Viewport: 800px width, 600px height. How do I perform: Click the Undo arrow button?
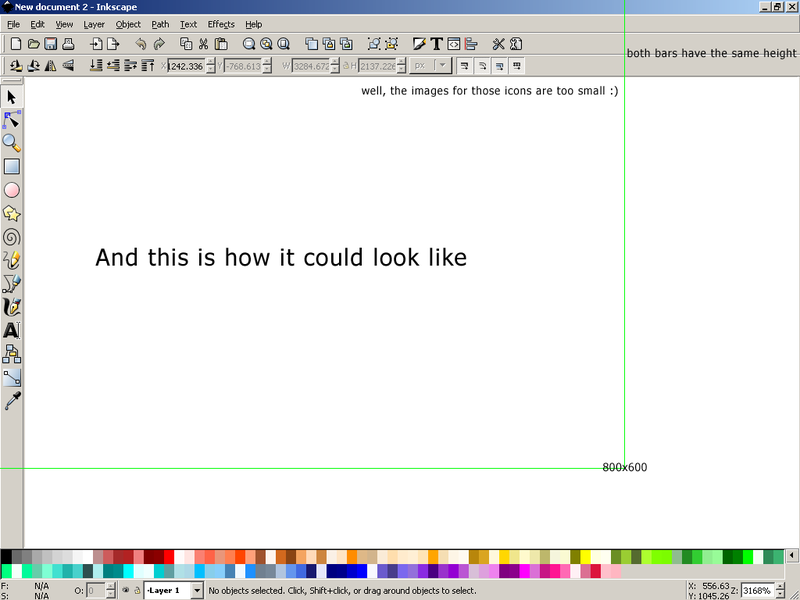[140, 44]
